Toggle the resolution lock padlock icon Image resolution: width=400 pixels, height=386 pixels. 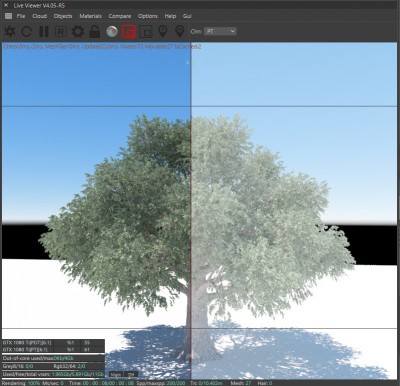point(95,31)
